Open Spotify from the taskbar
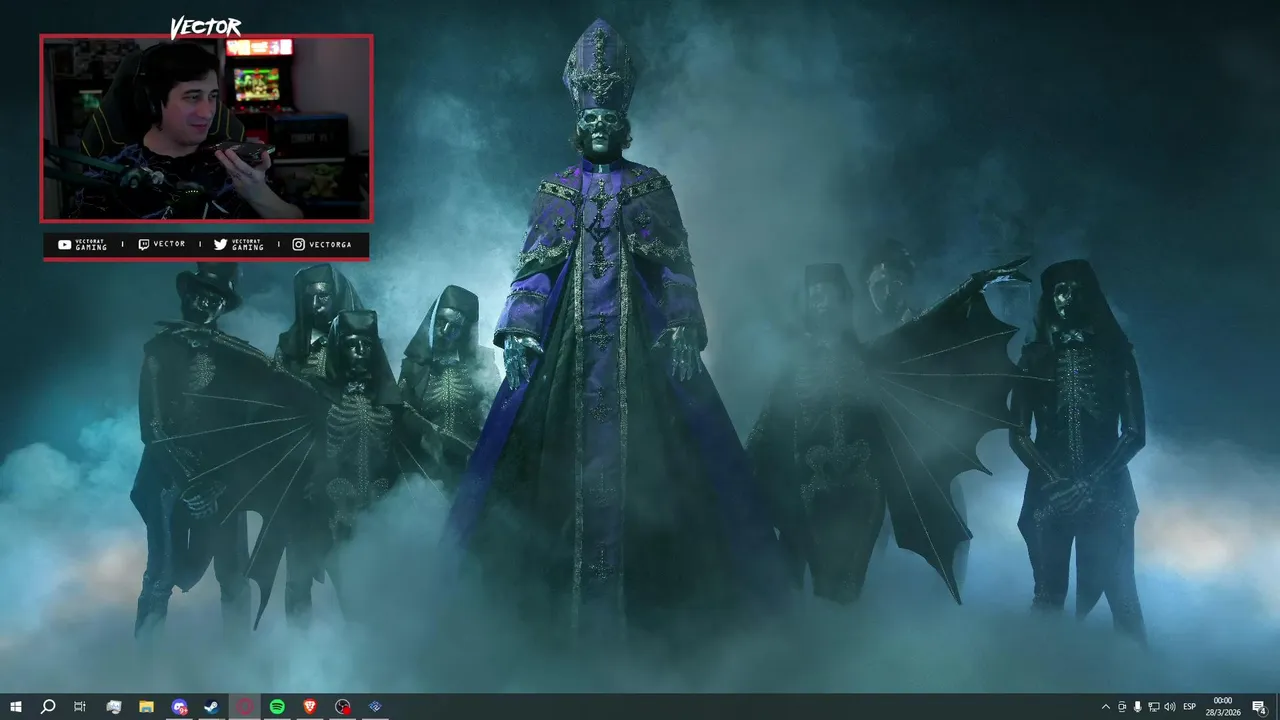 point(277,707)
